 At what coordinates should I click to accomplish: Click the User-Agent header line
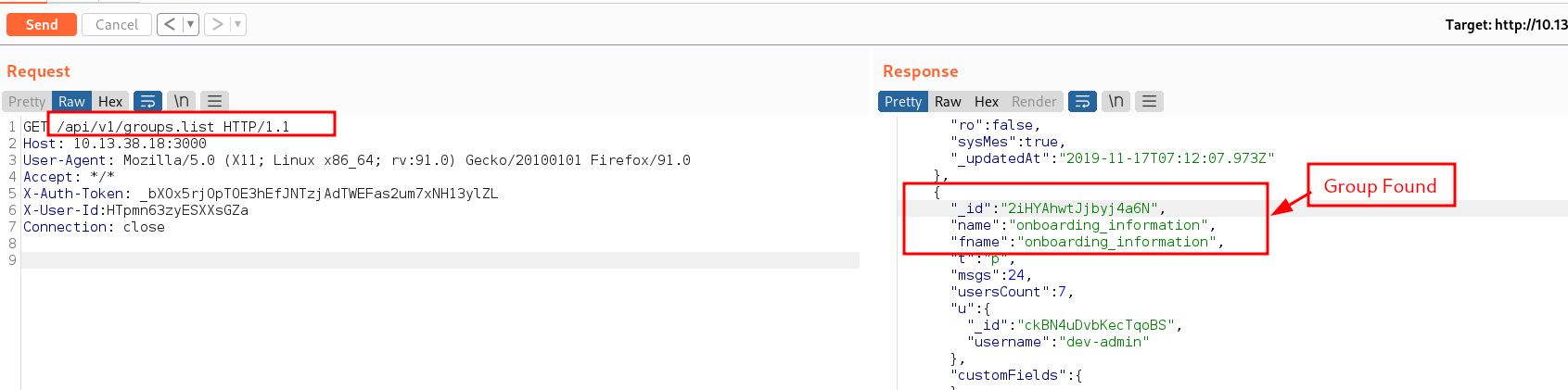pos(357,160)
